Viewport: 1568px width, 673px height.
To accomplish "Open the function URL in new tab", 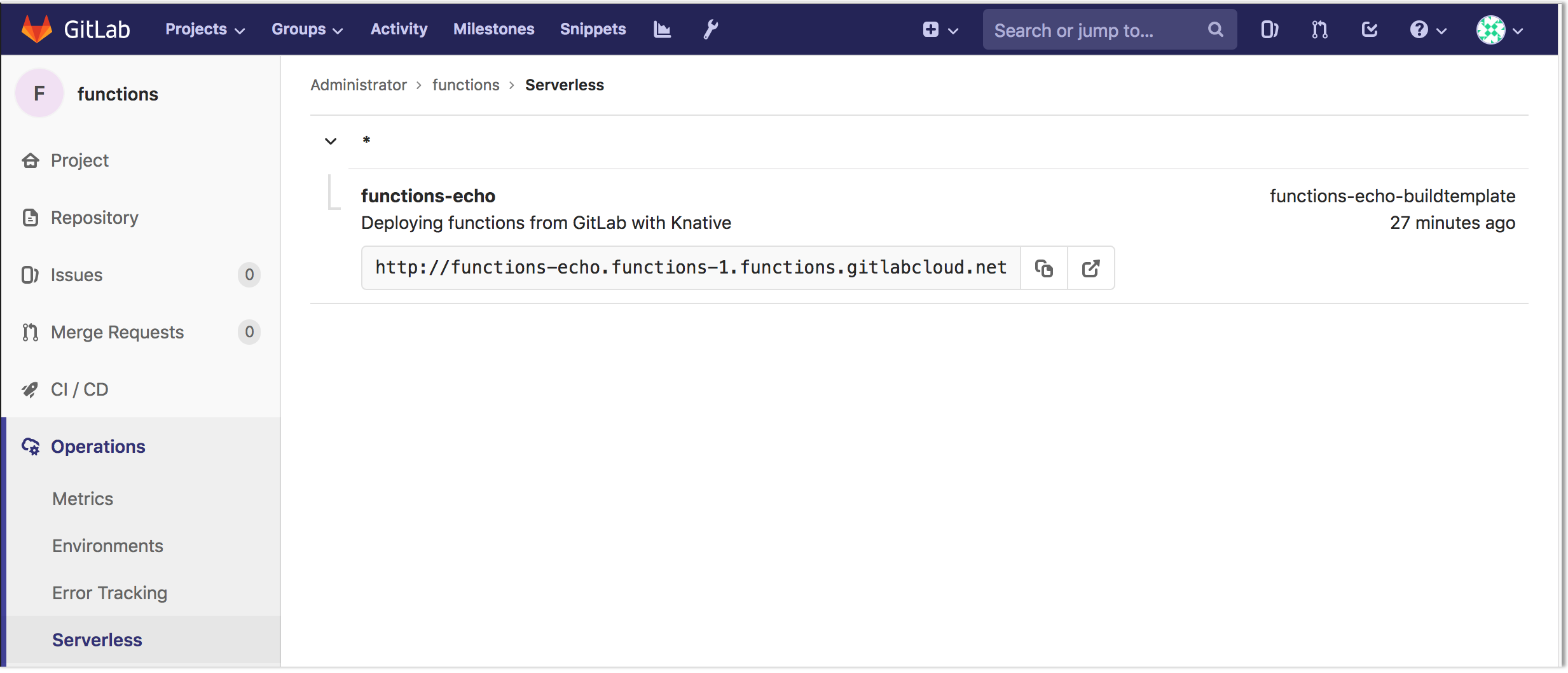I will 1091,268.
